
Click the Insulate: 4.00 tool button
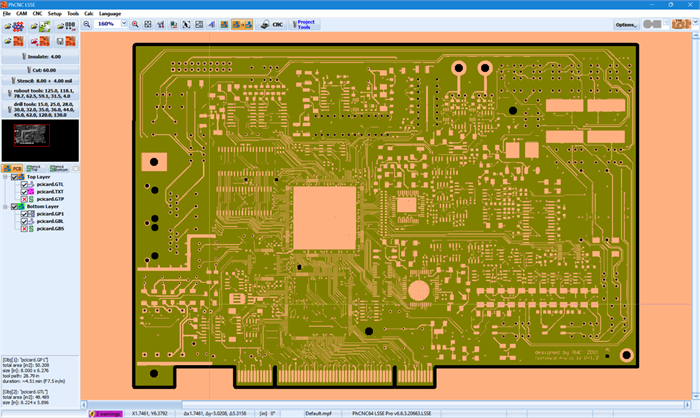pos(40,57)
